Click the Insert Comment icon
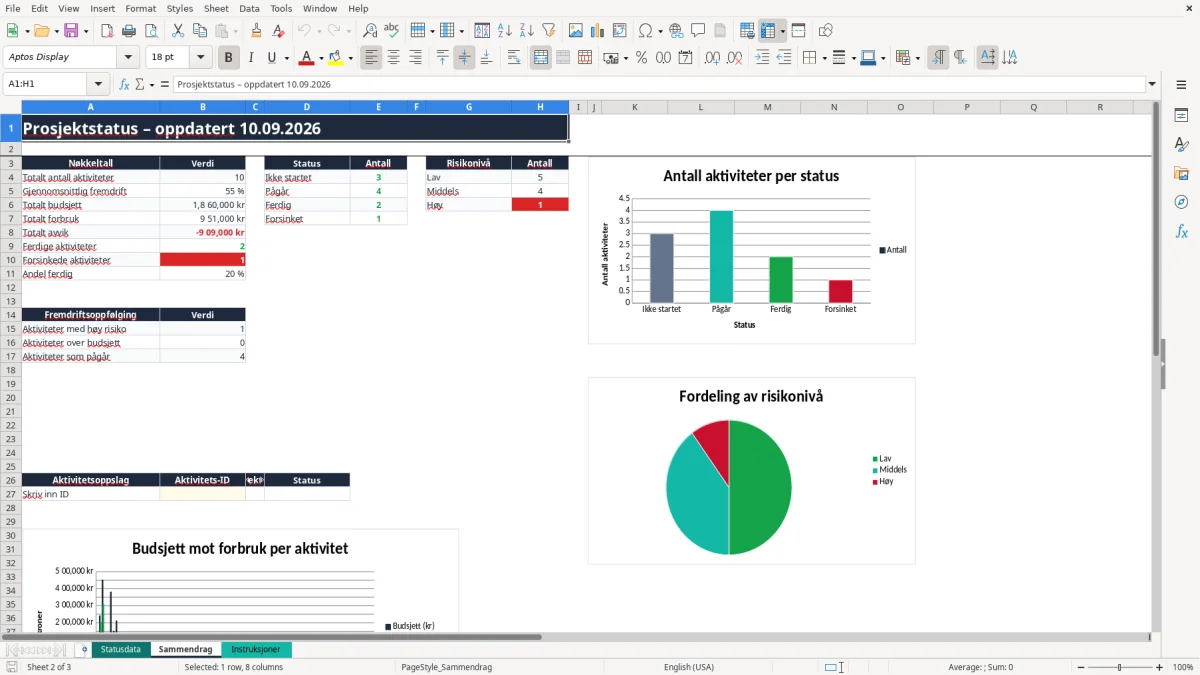This screenshot has height=675, width=1200. (698, 31)
